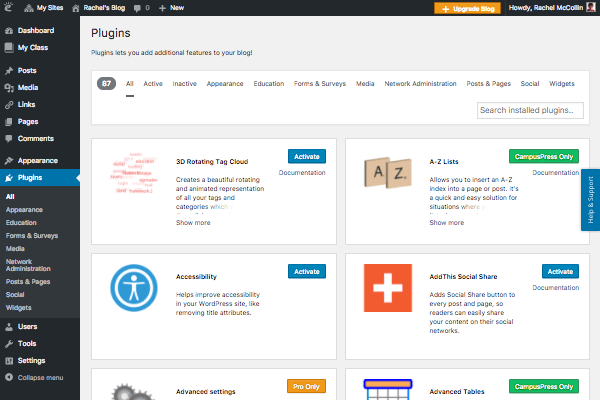This screenshot has height=400, width=600.
Task: Click CampusPress Only badge on Advanced Tables
Action: pyautogui.click(x=544, y=387)
